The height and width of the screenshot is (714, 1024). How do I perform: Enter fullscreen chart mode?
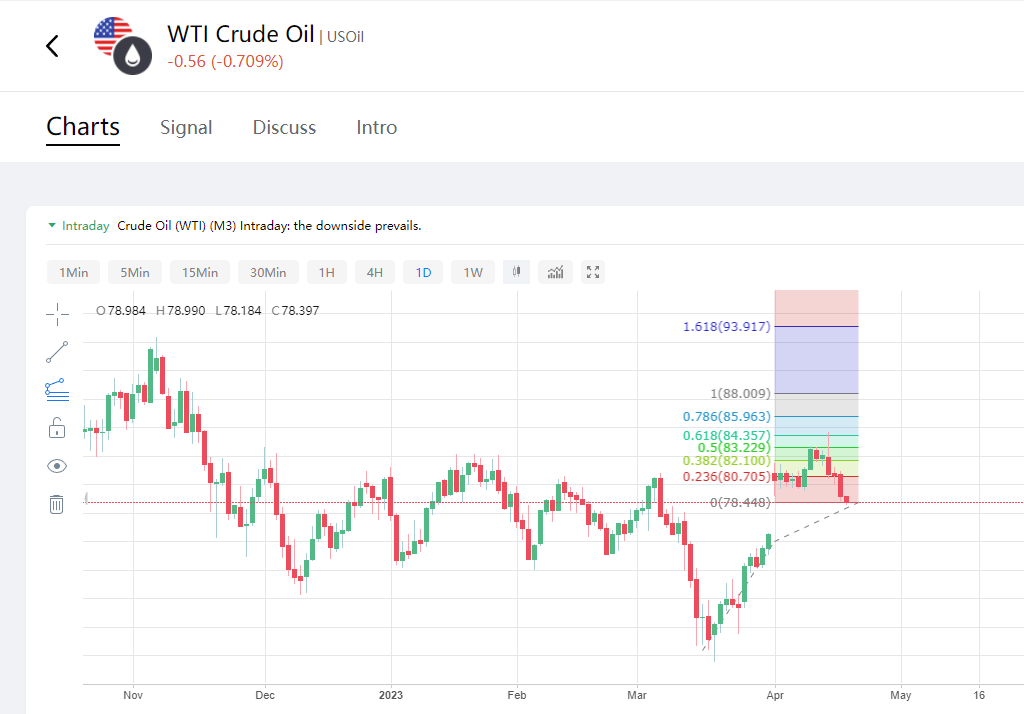(593, 272)
